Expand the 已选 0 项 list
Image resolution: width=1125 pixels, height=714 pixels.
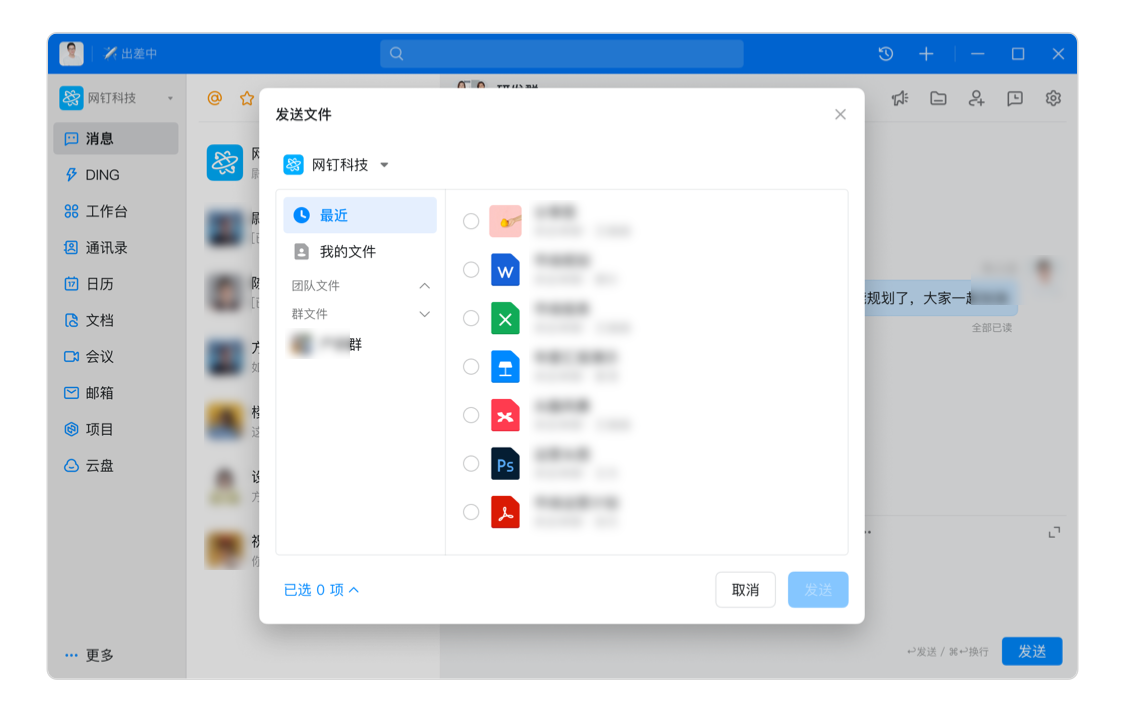point(321,590)
